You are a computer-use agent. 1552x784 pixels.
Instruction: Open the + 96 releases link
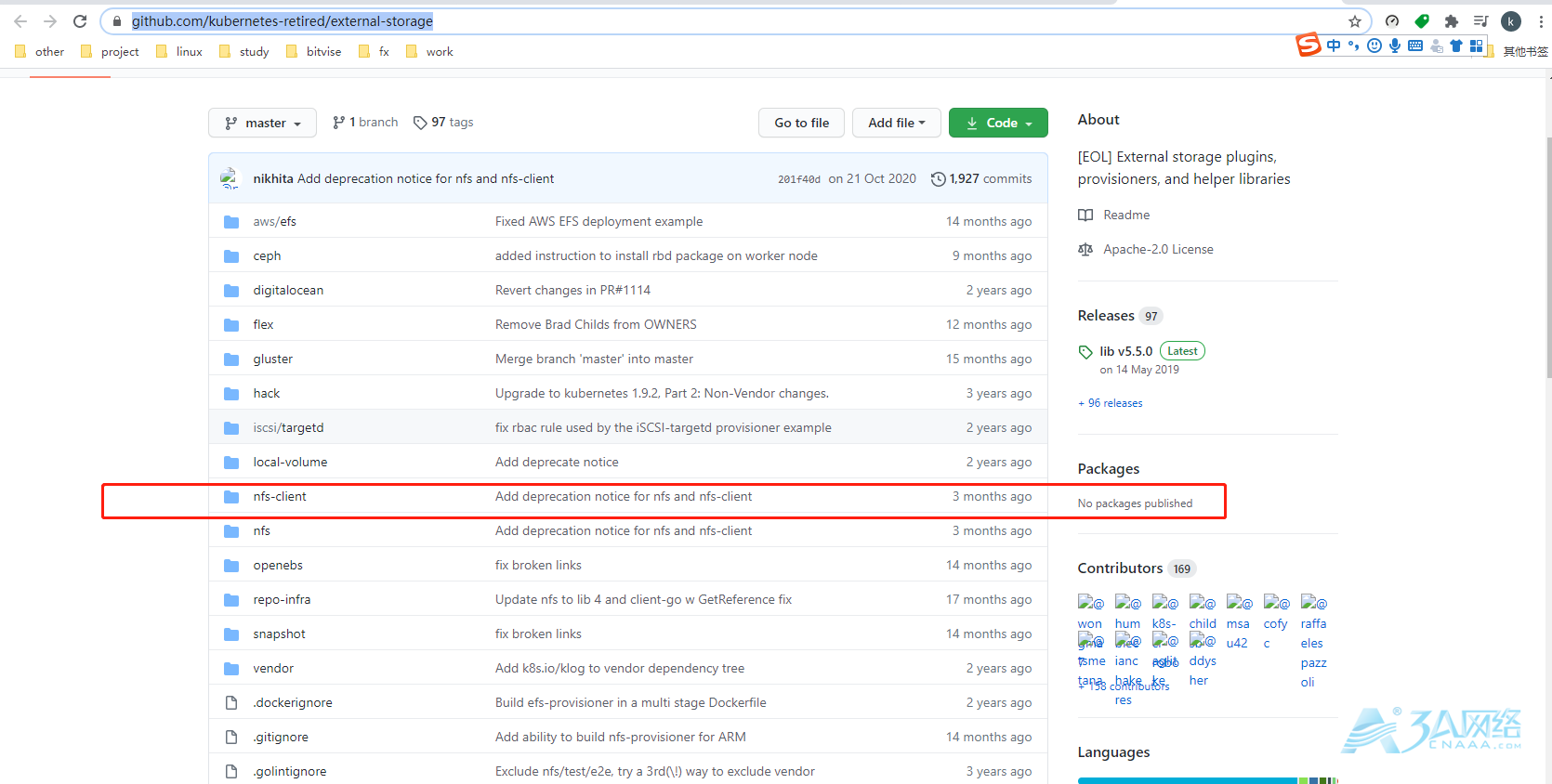1111,403
